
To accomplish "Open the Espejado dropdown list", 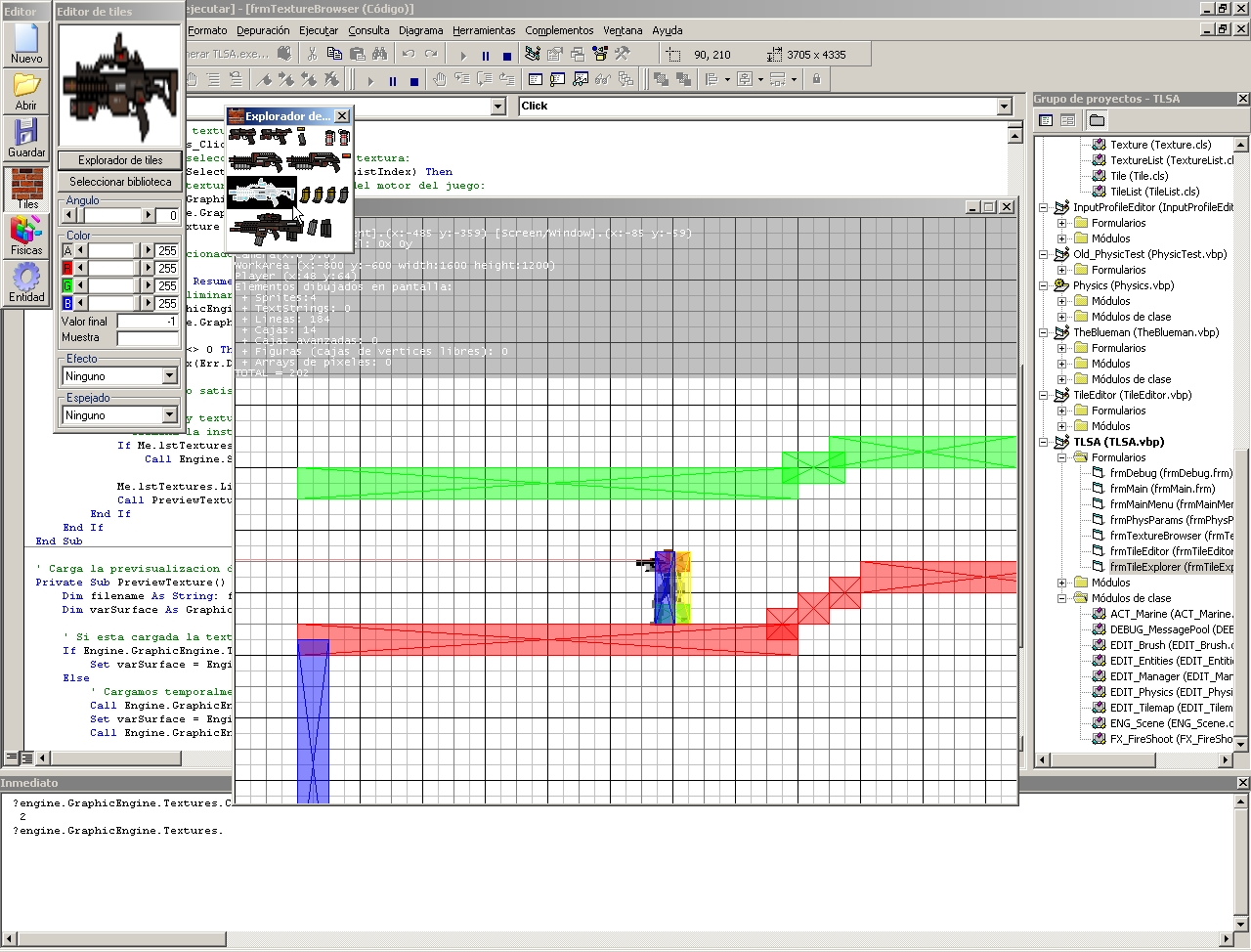I will click(x=169, y=415).
